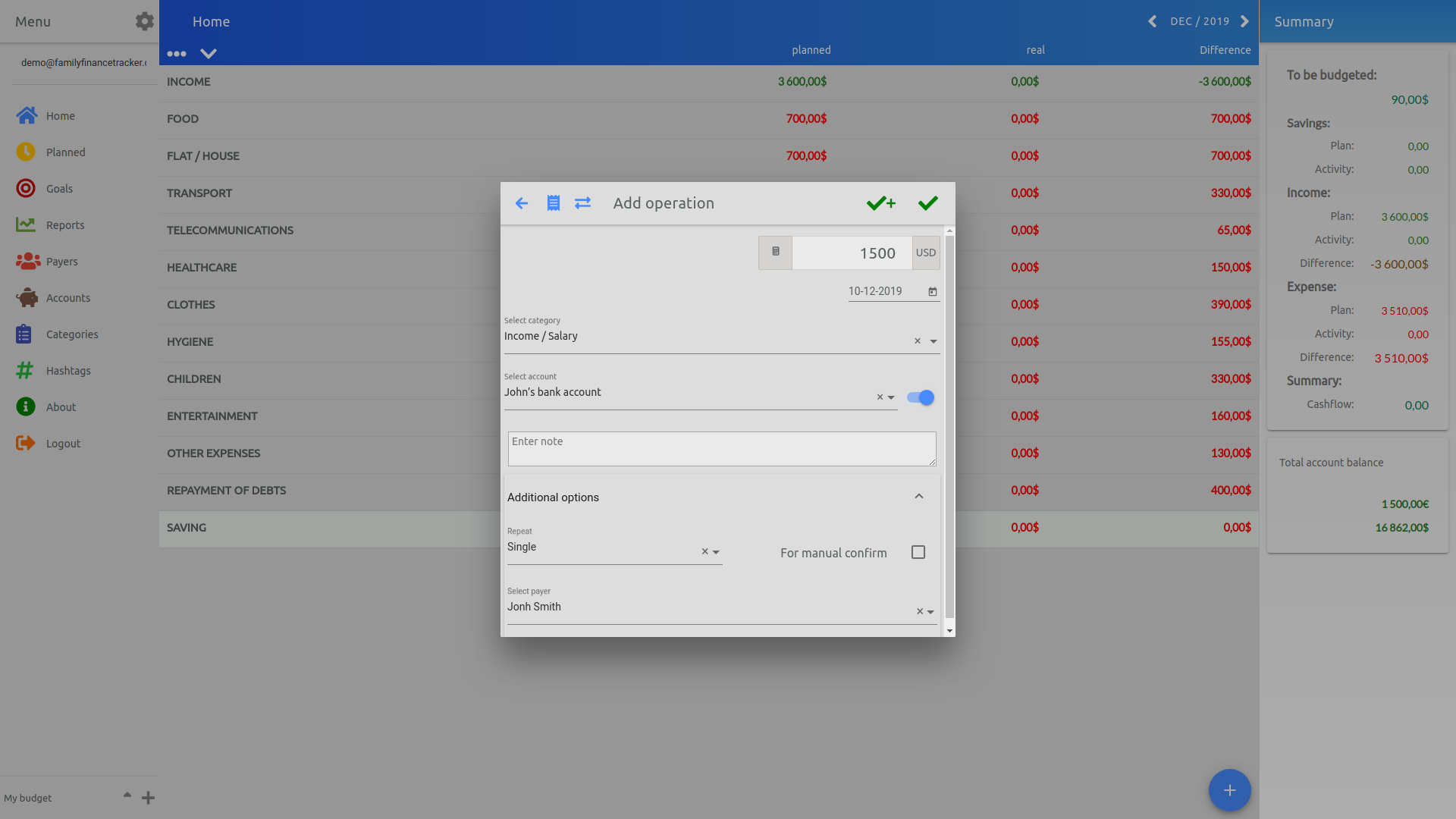Open the date picker calendar icon
The image size is (1456, 819).
933,292
